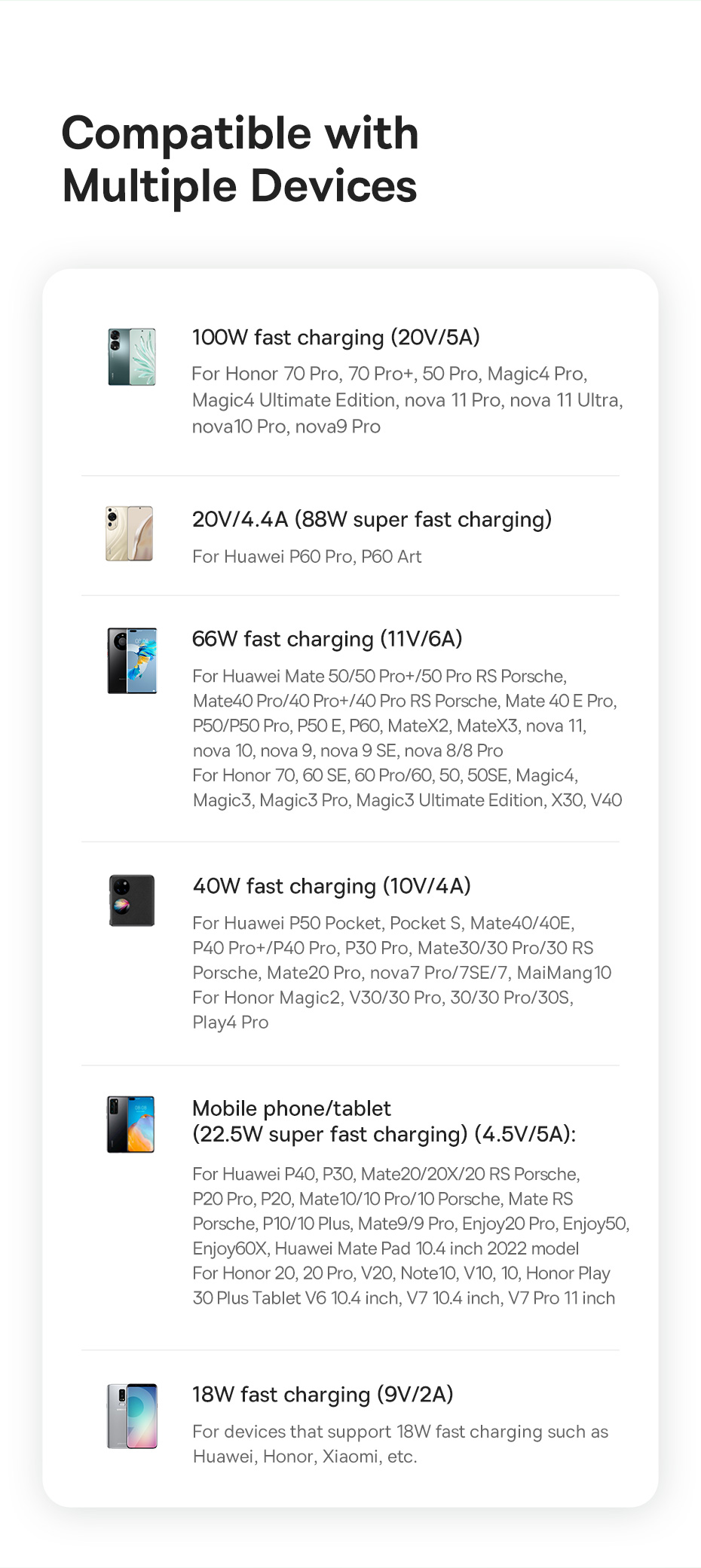Image resolution: width=701 pixels, height=1568 pixels.
Task: Select the black foldable P50 Pocket image
Action: coord(132,900)
